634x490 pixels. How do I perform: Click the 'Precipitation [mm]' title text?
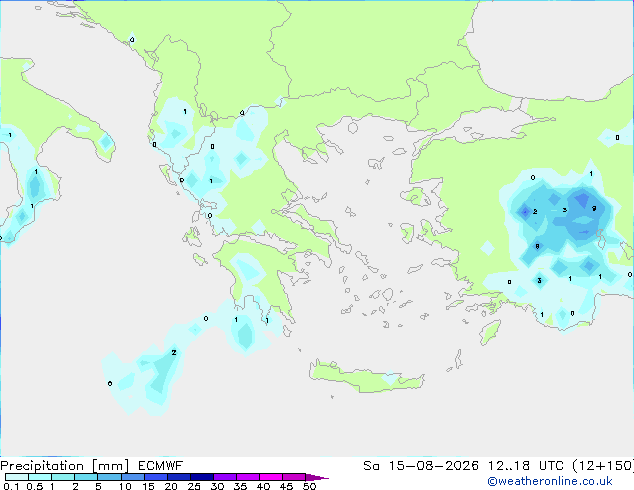65,466
